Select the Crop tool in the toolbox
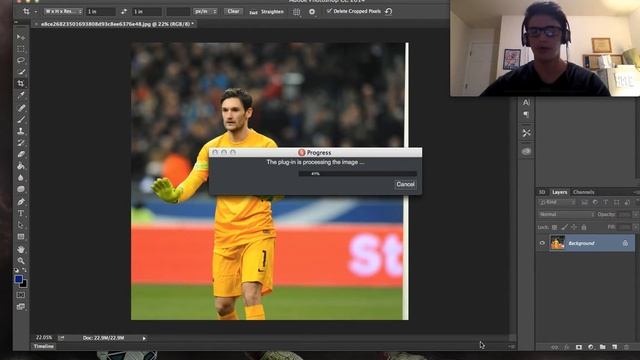 point(21,83)
